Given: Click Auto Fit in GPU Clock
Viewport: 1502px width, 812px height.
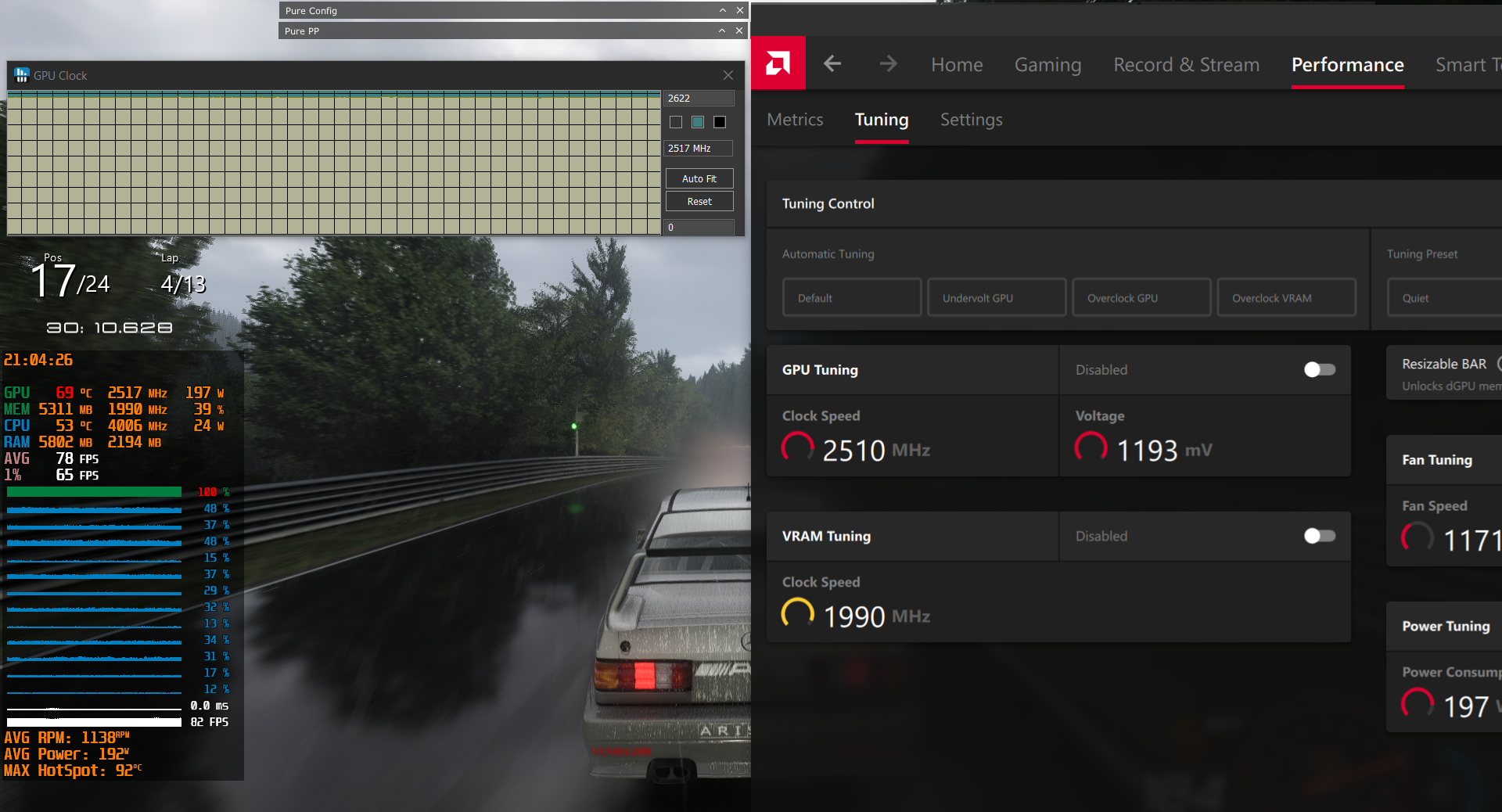Looking at the screenshot, I should point(699,178).
